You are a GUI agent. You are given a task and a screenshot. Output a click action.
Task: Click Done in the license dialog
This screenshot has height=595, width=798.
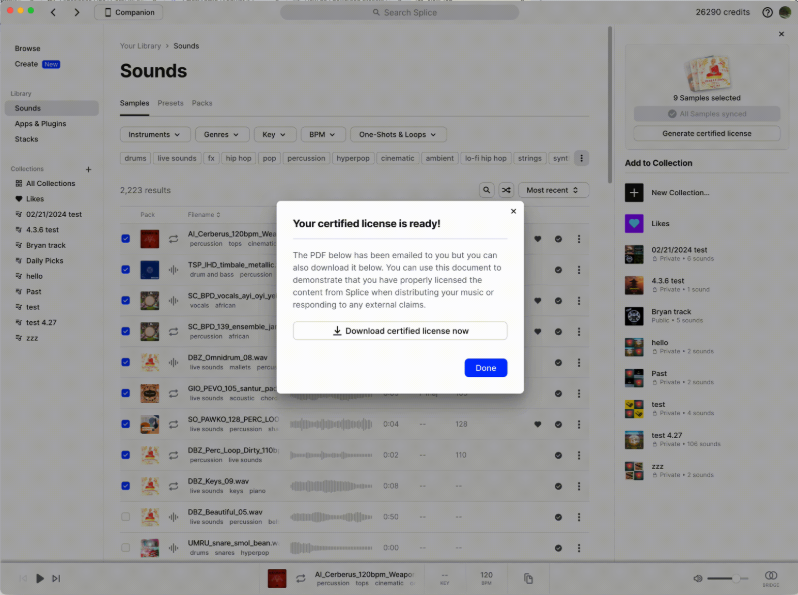[486, 368]
